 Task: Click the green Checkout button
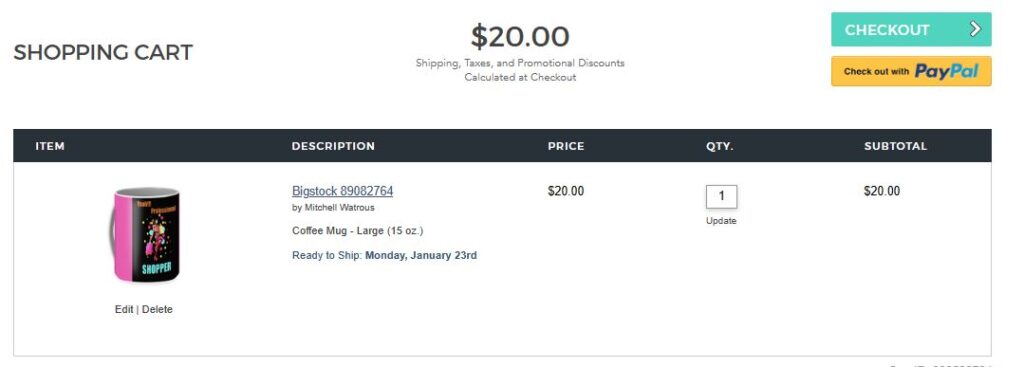point(911,29)
